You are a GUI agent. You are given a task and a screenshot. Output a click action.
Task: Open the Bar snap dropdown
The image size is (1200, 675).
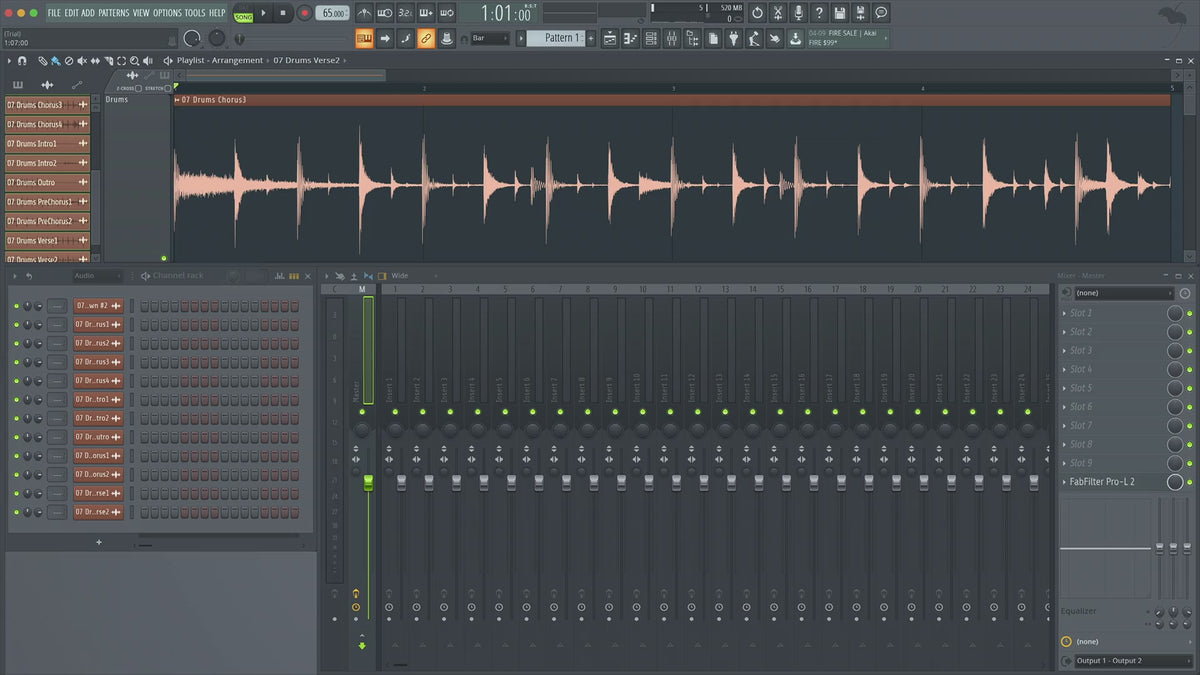click(x=490, y=38)
